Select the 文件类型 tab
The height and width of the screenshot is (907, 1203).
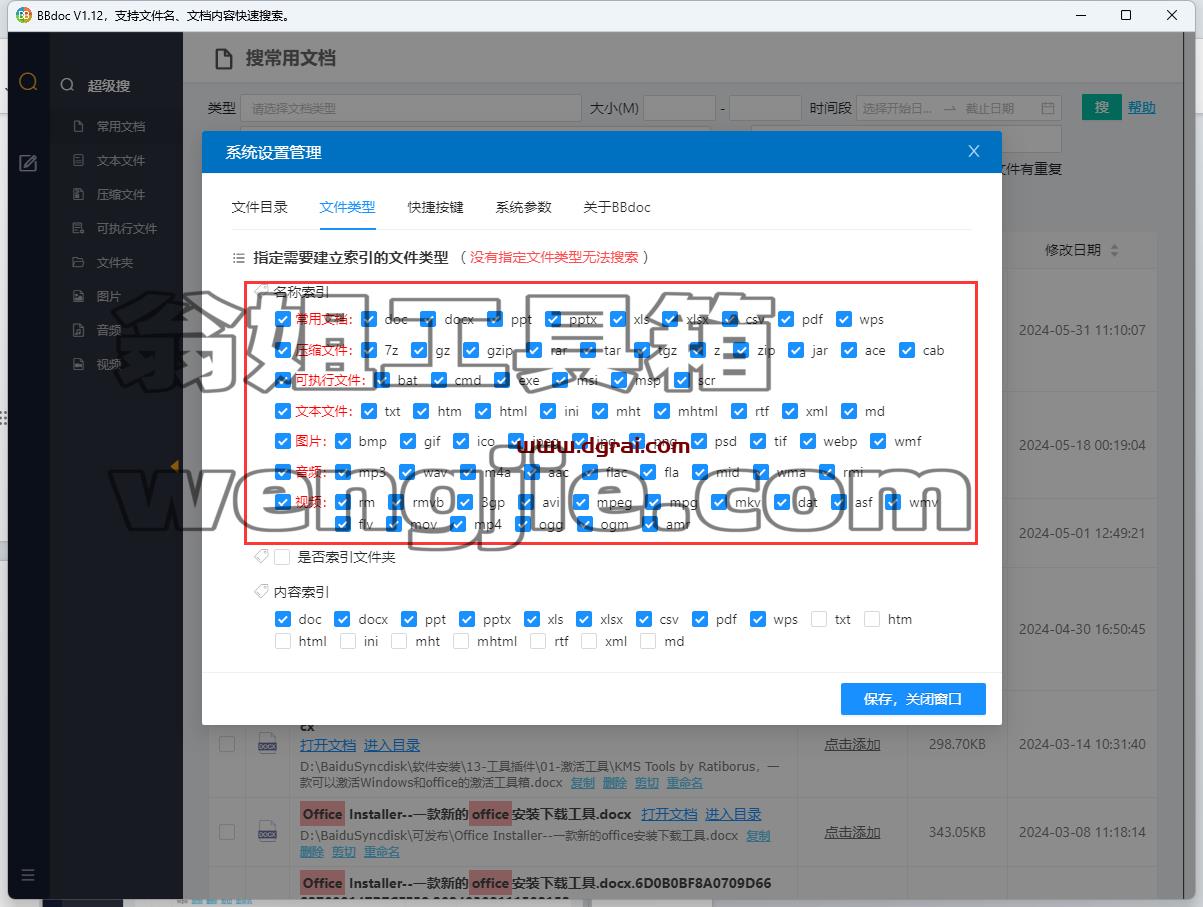(347, 207)
